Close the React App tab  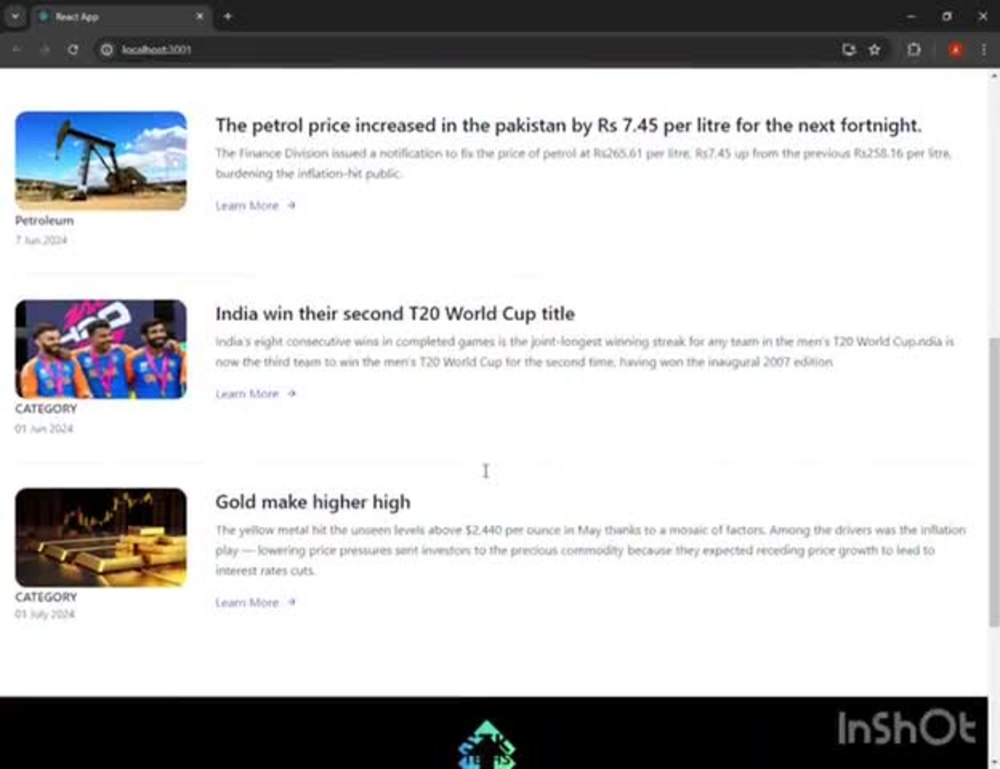tap(200, 16)
